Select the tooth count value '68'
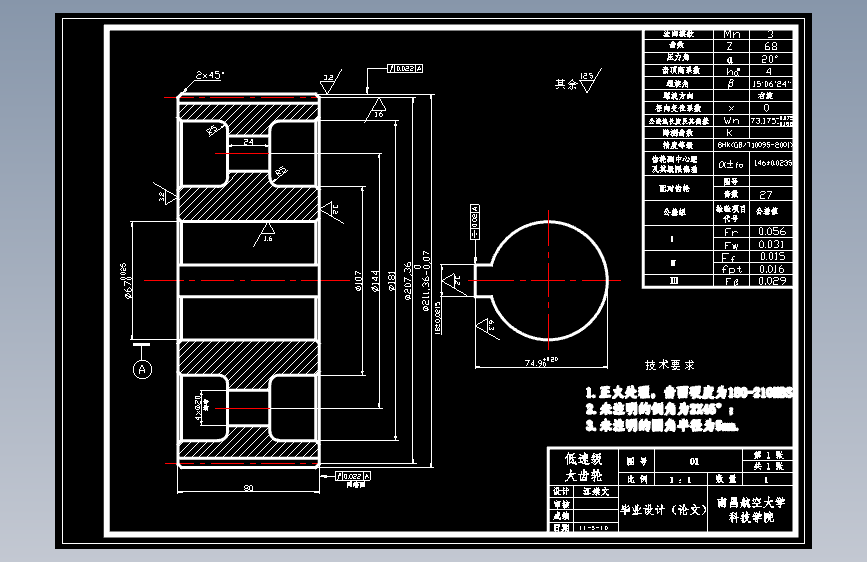The width and height of the screenshot is (867, 562). pyautogui.click(x=771, y=46)
